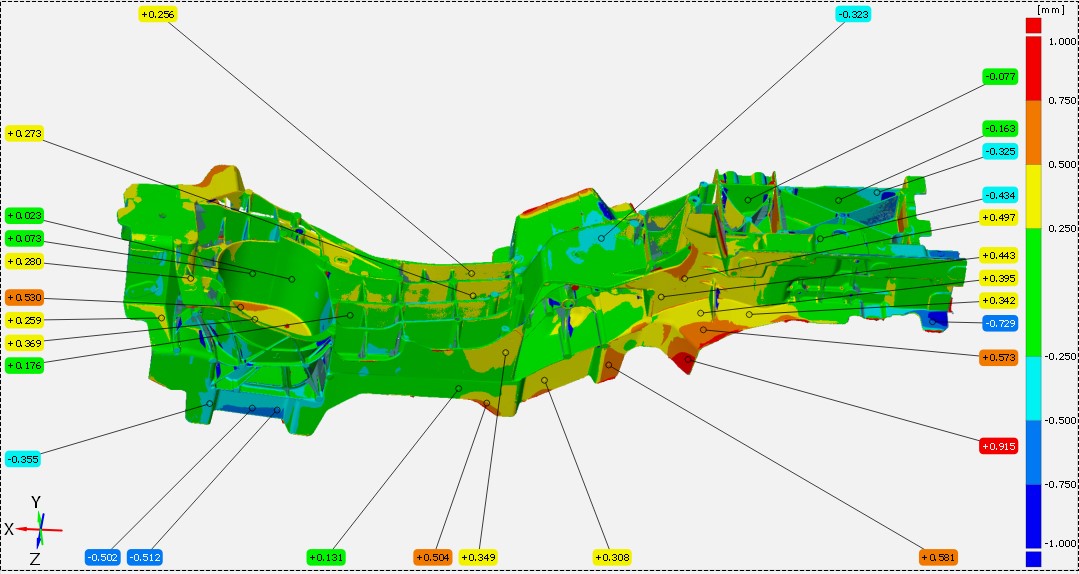This screenshot has height=574, width=1079.
Task: Click the green -0.077 deviation label
Action: pyautogui.click(x=999, y=76)
